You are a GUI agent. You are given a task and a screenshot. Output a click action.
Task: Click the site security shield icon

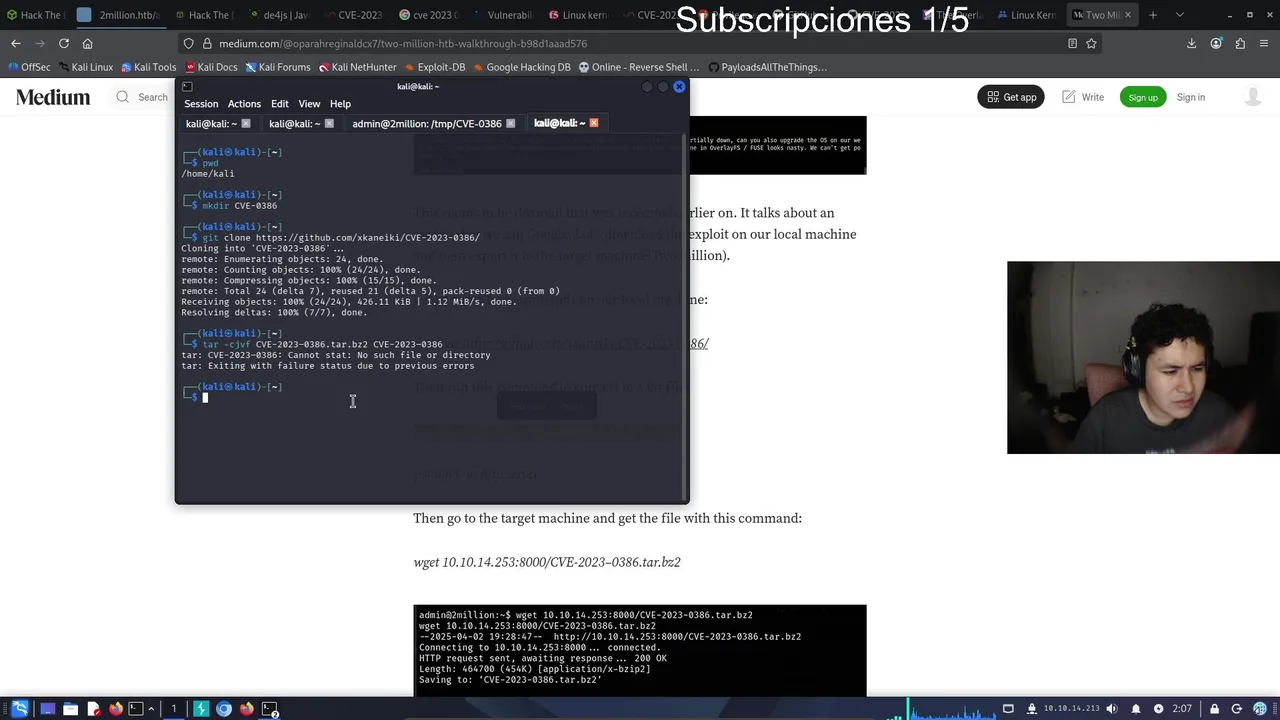pos(188,44)
